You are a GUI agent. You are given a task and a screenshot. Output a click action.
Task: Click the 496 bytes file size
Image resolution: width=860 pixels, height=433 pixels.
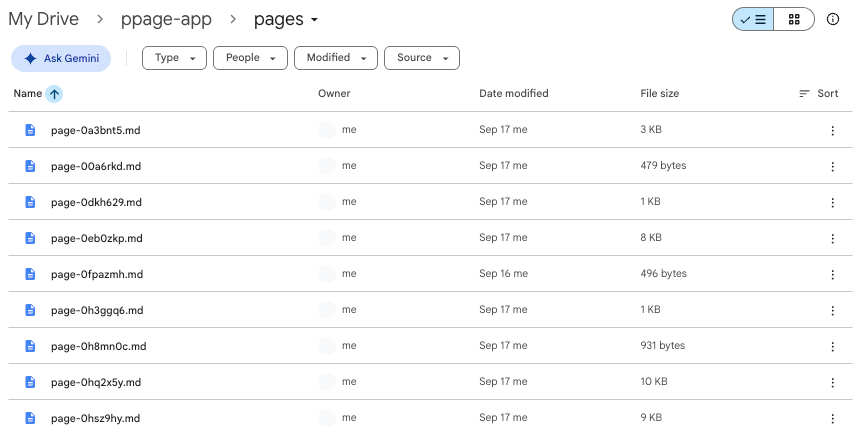(663, 274)
